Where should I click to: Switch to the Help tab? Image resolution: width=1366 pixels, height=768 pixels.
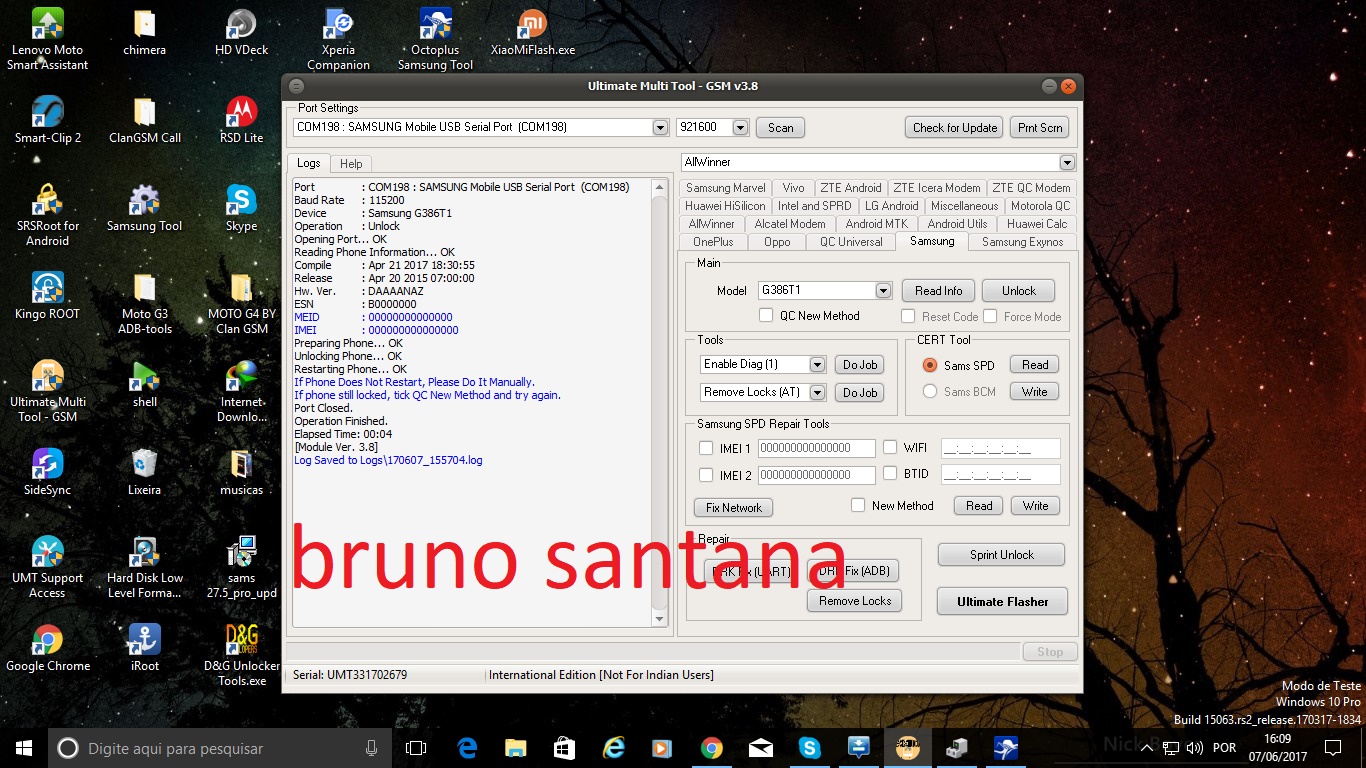(x=351, y=164)
